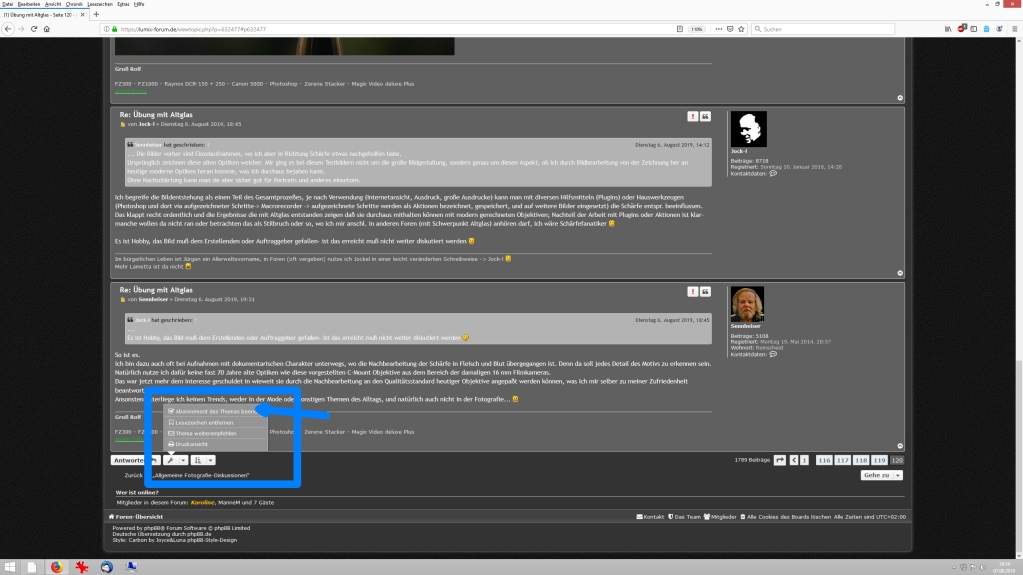Expand the sort options dropdown arrow

point(210,460)
